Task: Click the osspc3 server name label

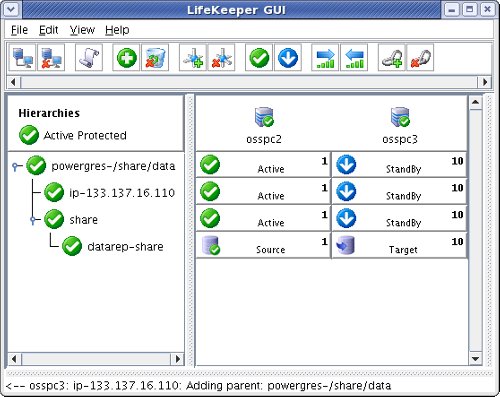Action: (400, 139)
